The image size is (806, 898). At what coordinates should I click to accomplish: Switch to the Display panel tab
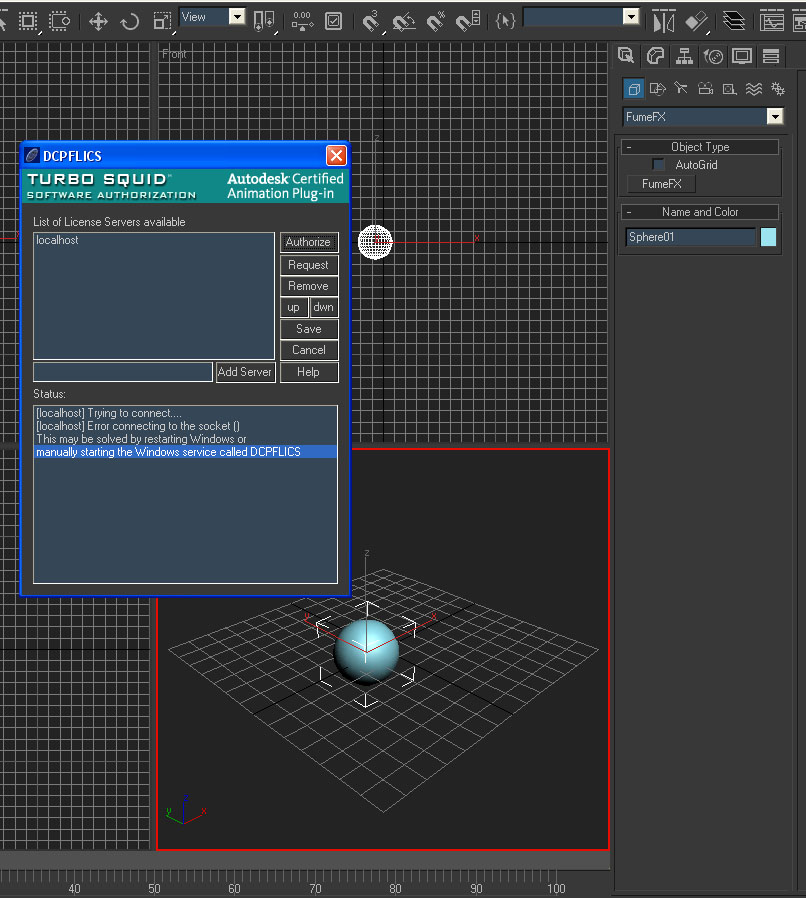pos(742,56)
